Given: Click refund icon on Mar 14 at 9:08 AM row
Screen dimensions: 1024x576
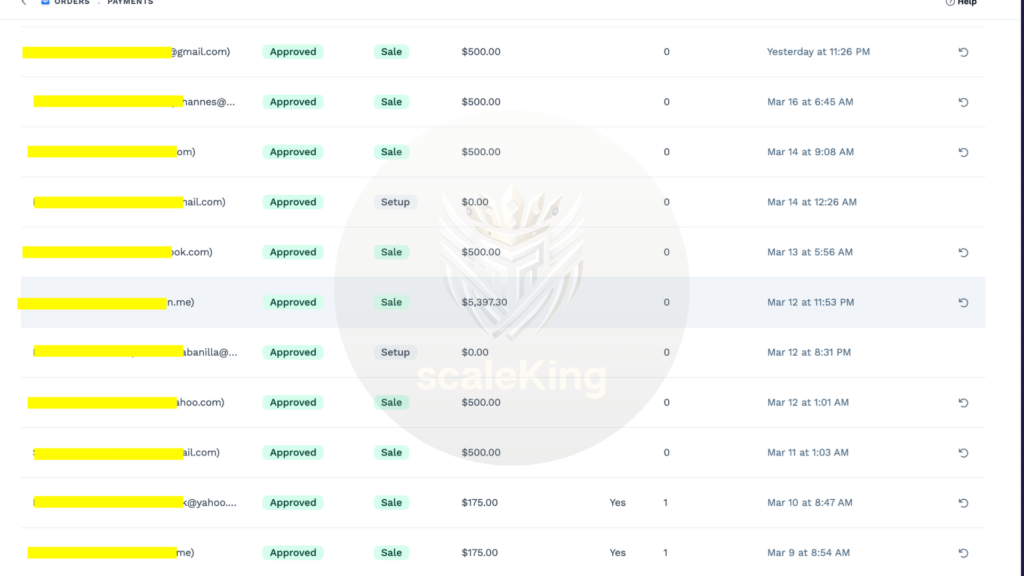Looking at the screenshot, I should [963, 152].
